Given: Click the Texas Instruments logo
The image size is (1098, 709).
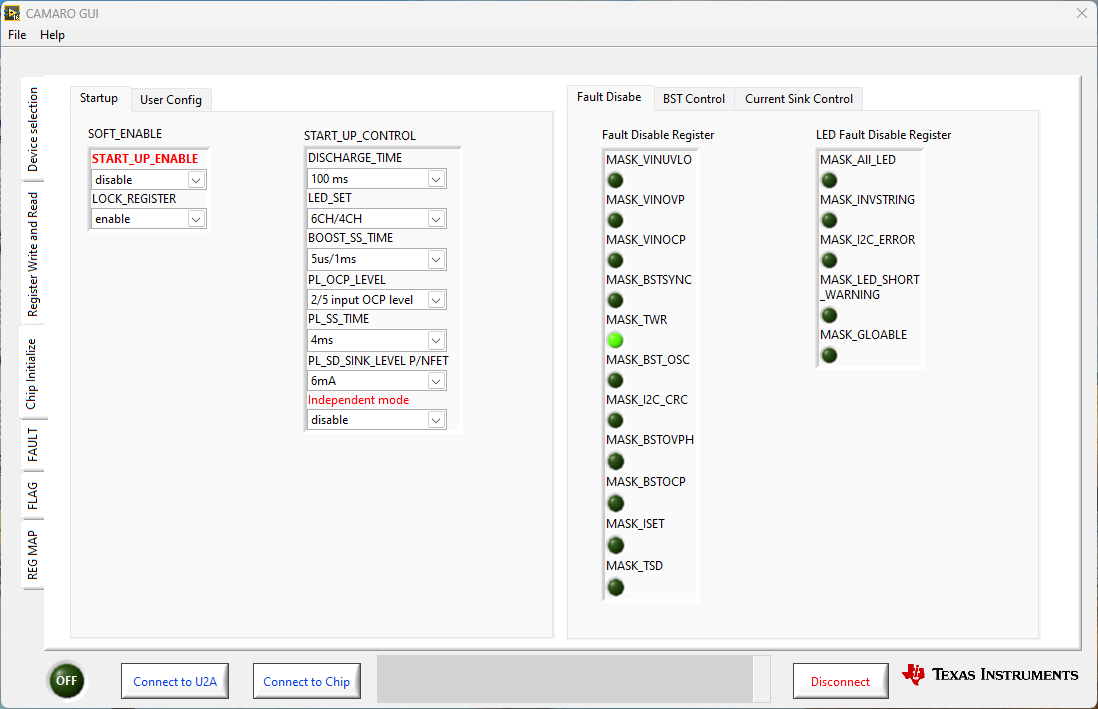Looking at the screenshot, I should coord(989,675).
